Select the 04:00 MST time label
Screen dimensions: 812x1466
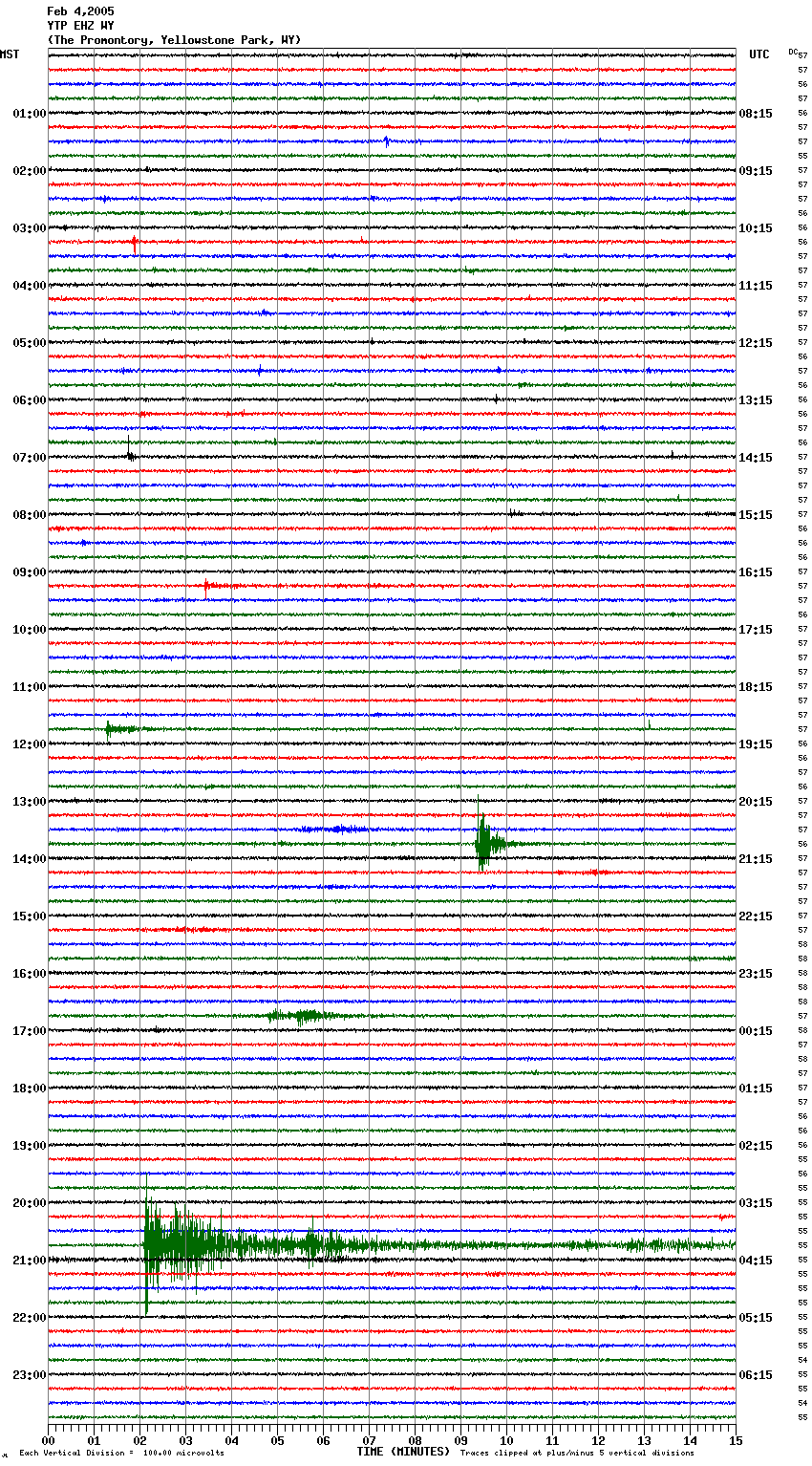point(29,286)
